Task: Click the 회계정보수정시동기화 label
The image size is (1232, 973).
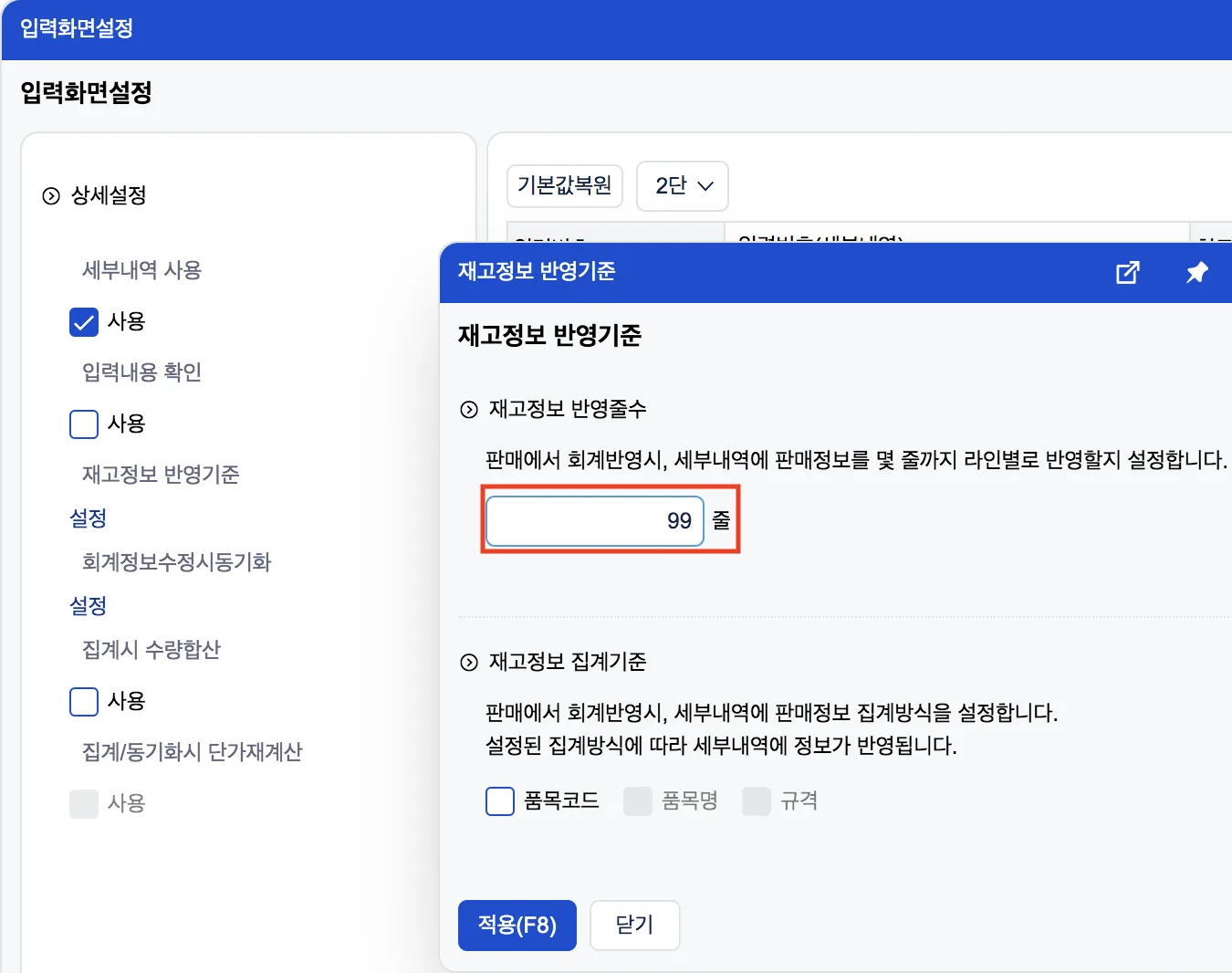Action: click(177, 562)
